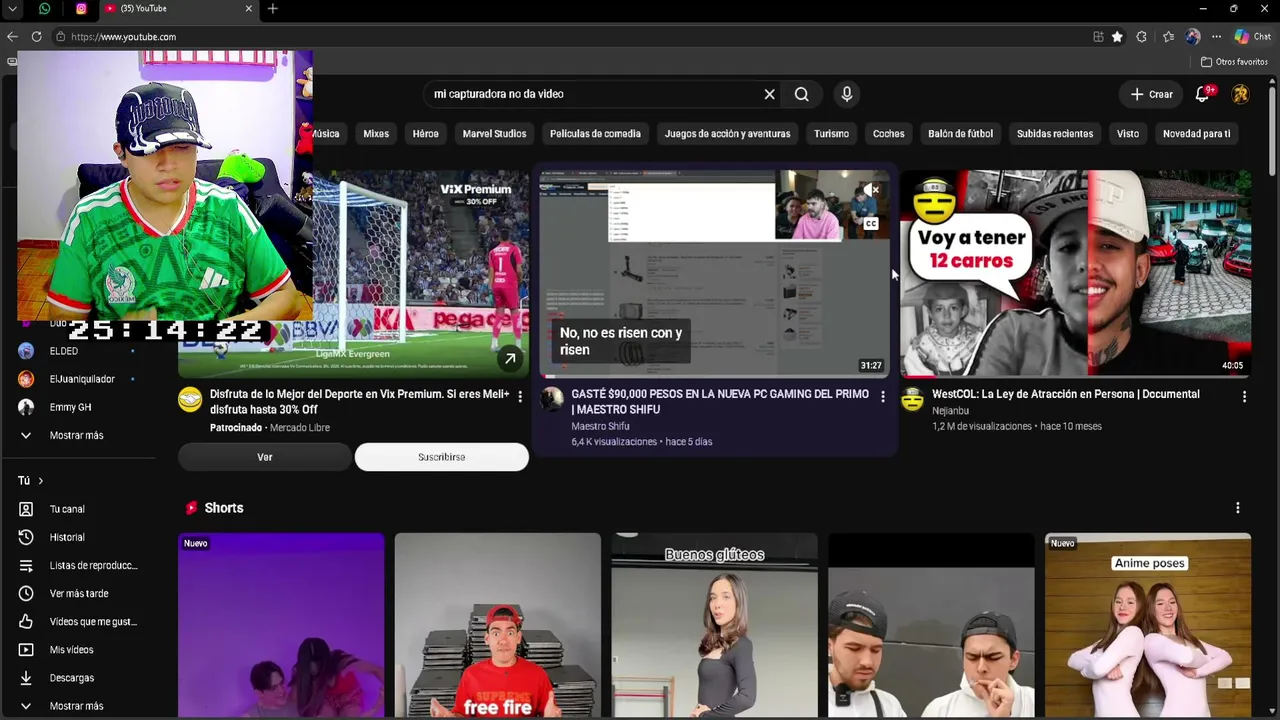Go back using the browser back arrow
The width and height of the screenshot is (1280, 720).
point(12,37)
